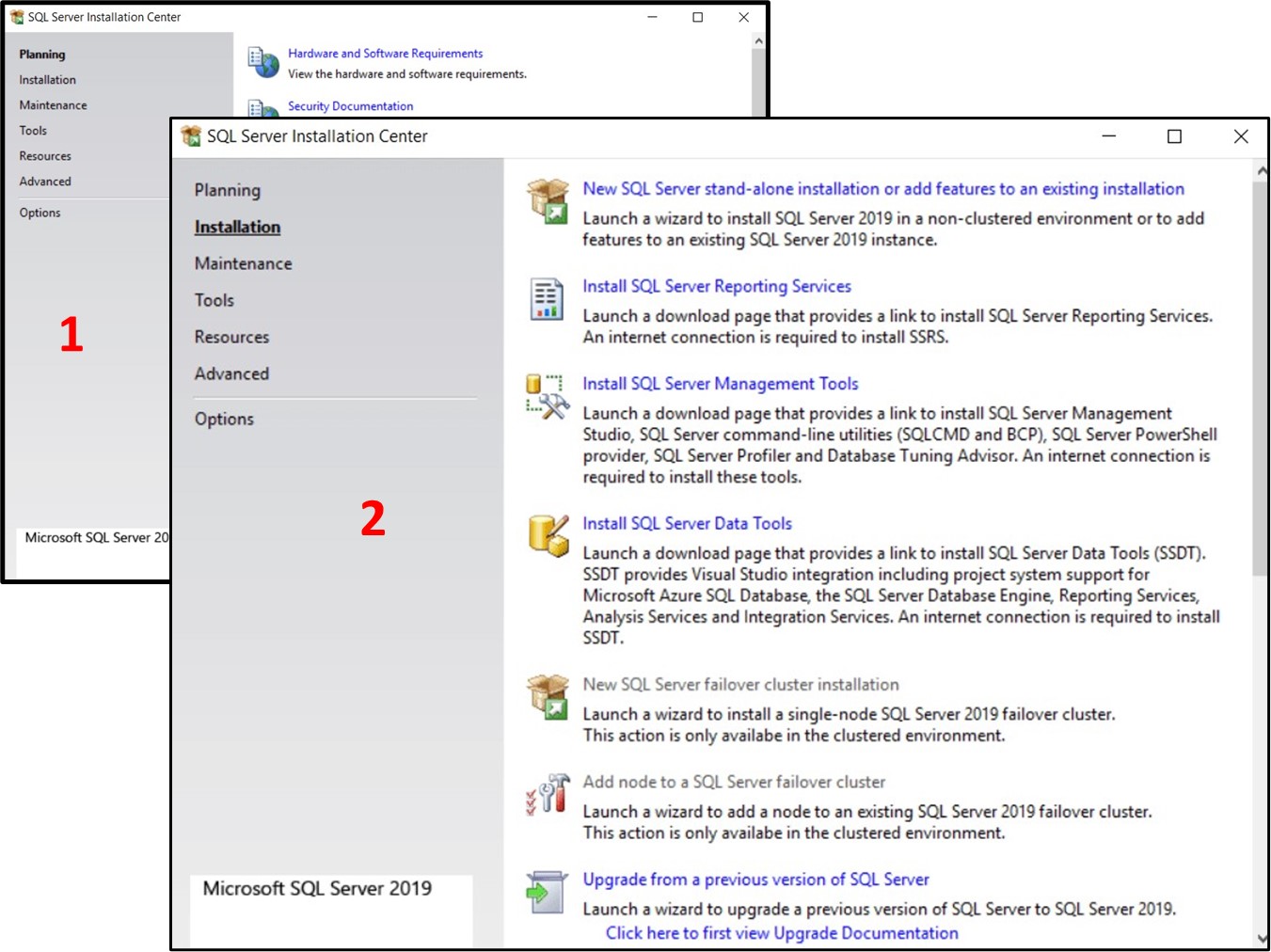Open Security Documentation link in back window
This screenshot has height=952, width=1271.
pyautogui.click(x=350, y=106)
